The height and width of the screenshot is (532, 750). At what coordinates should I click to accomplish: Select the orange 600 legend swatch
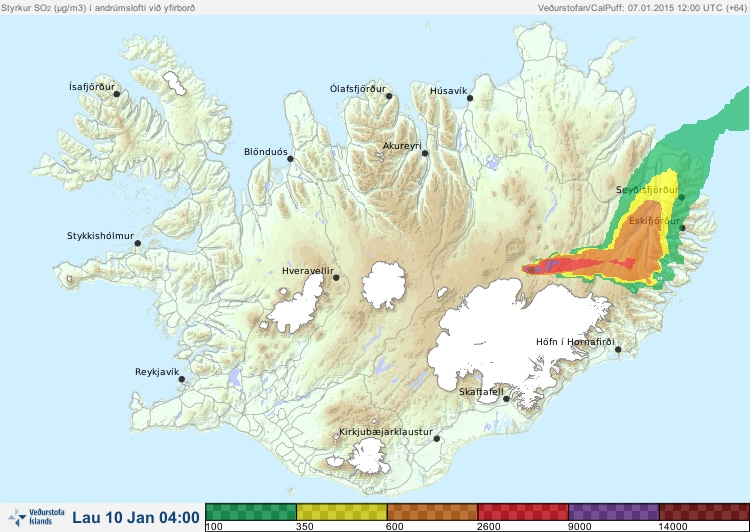432,512
